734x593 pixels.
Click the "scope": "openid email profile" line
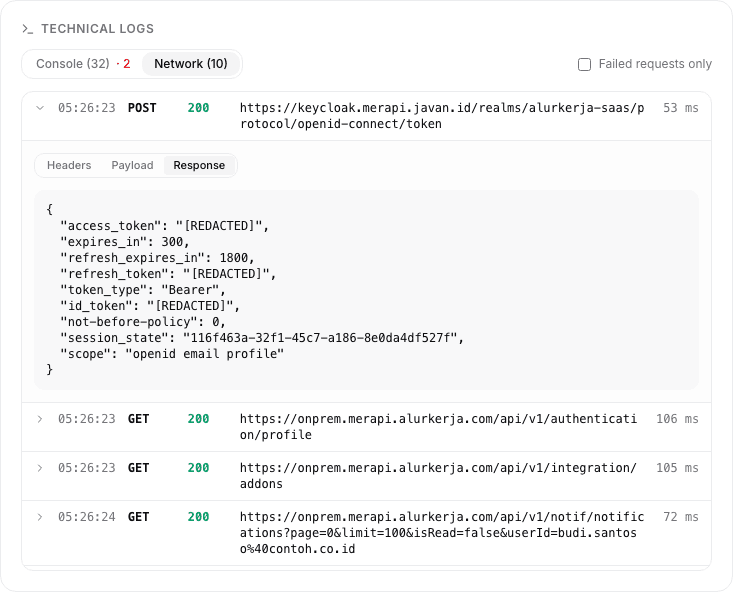[x=172, y=354]
